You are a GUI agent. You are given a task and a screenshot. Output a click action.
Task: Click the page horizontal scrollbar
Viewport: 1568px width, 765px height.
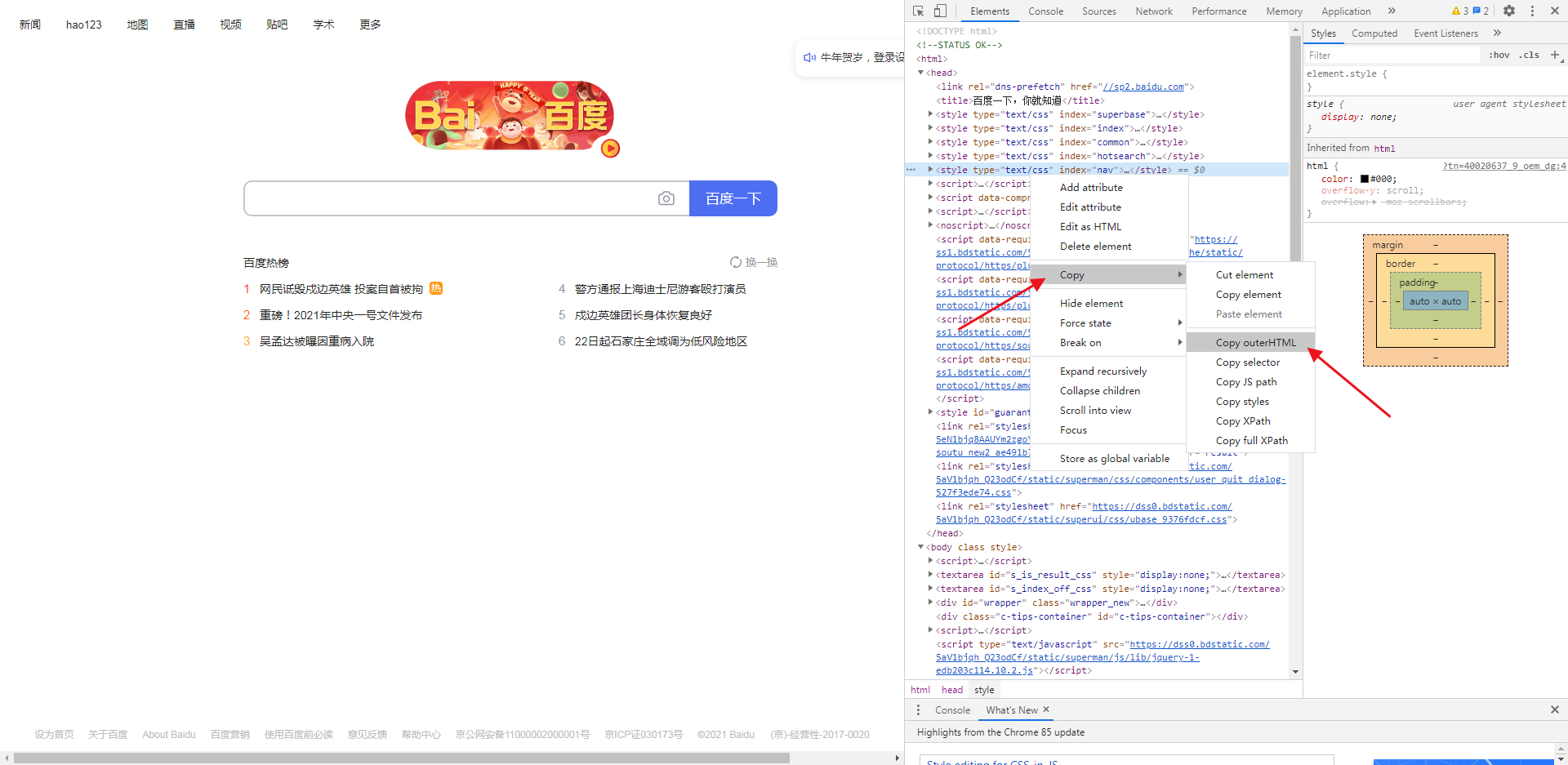[x=402, y=758]
